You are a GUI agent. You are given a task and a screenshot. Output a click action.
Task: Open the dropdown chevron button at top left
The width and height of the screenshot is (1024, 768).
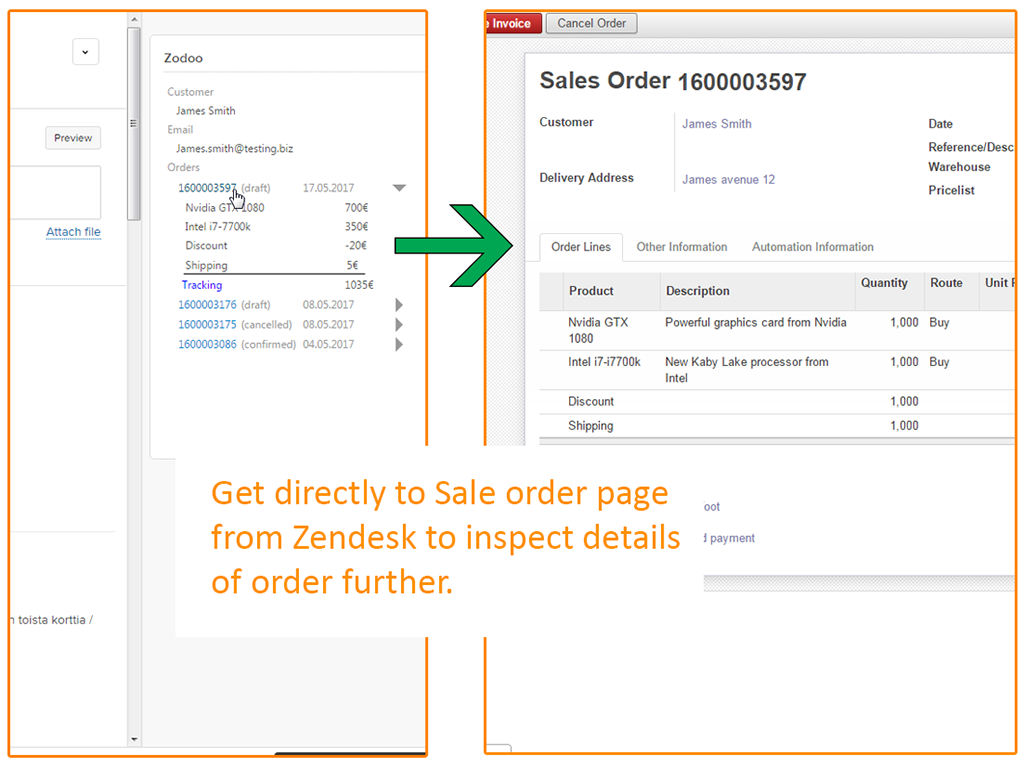(85, 52)
